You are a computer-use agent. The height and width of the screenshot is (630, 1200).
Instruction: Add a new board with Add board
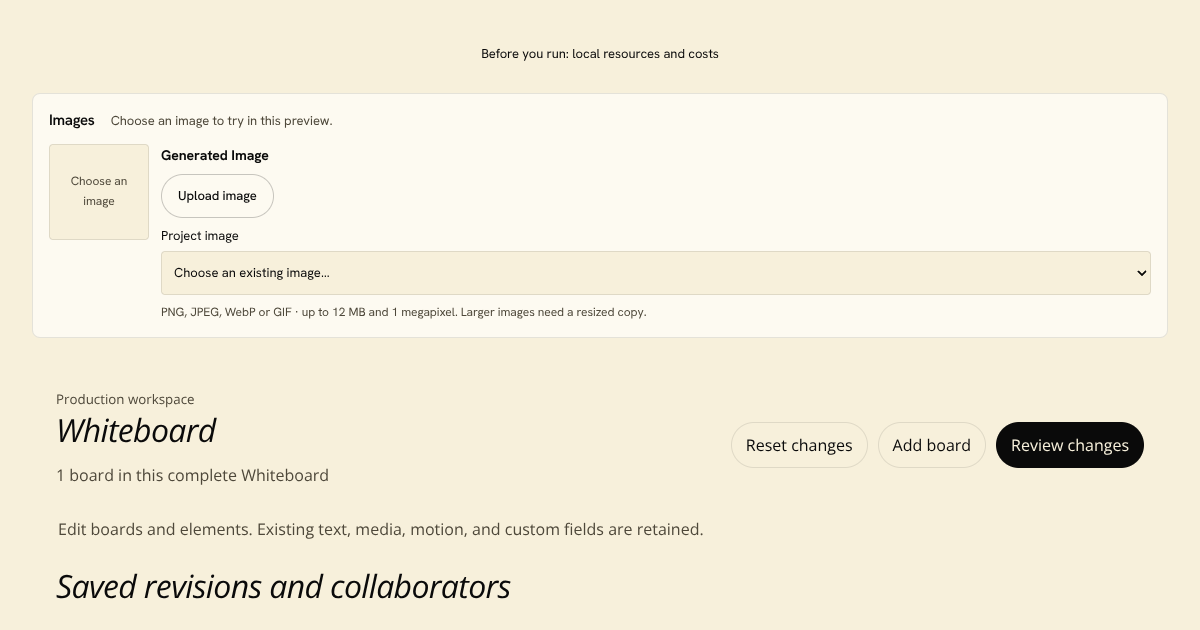(931, 445)
